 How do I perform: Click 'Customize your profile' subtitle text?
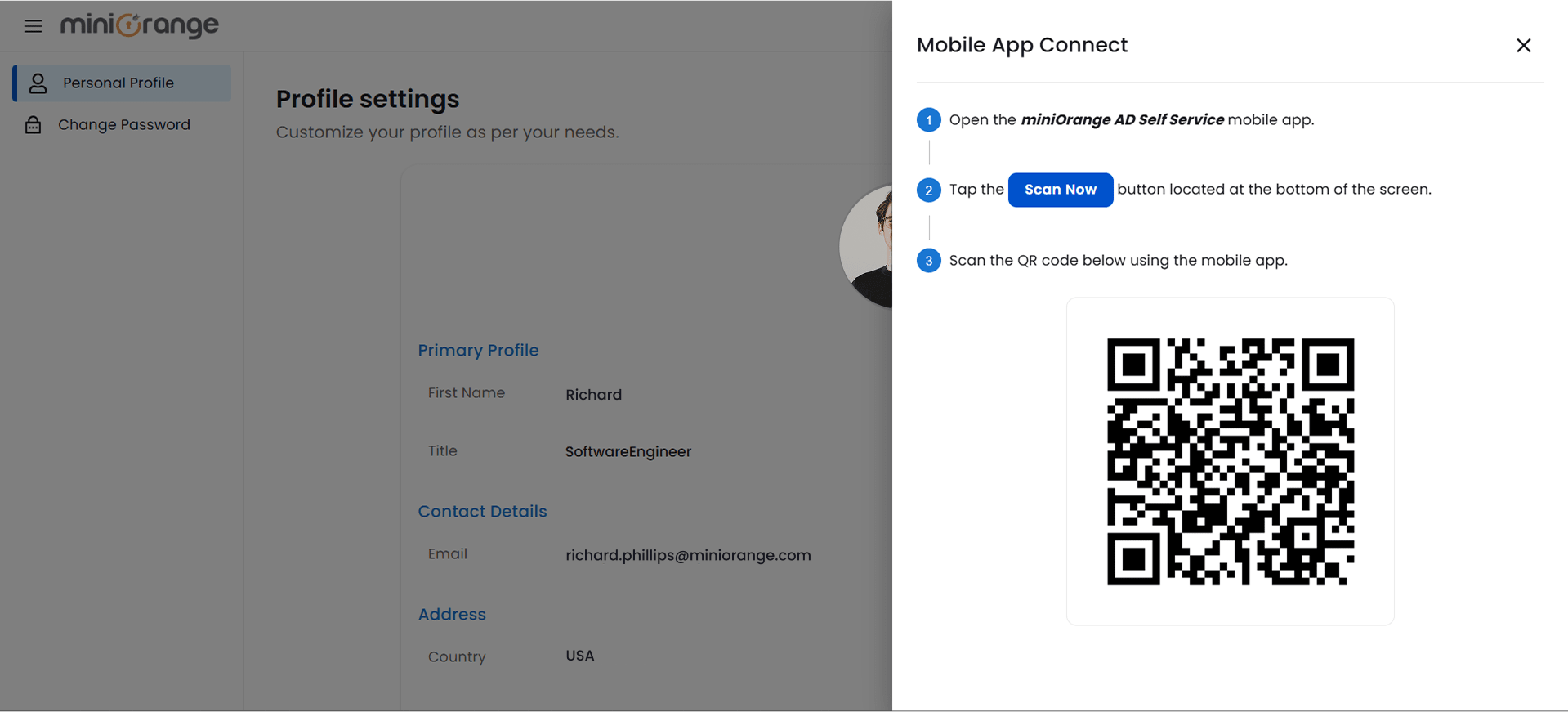[447, 132]
